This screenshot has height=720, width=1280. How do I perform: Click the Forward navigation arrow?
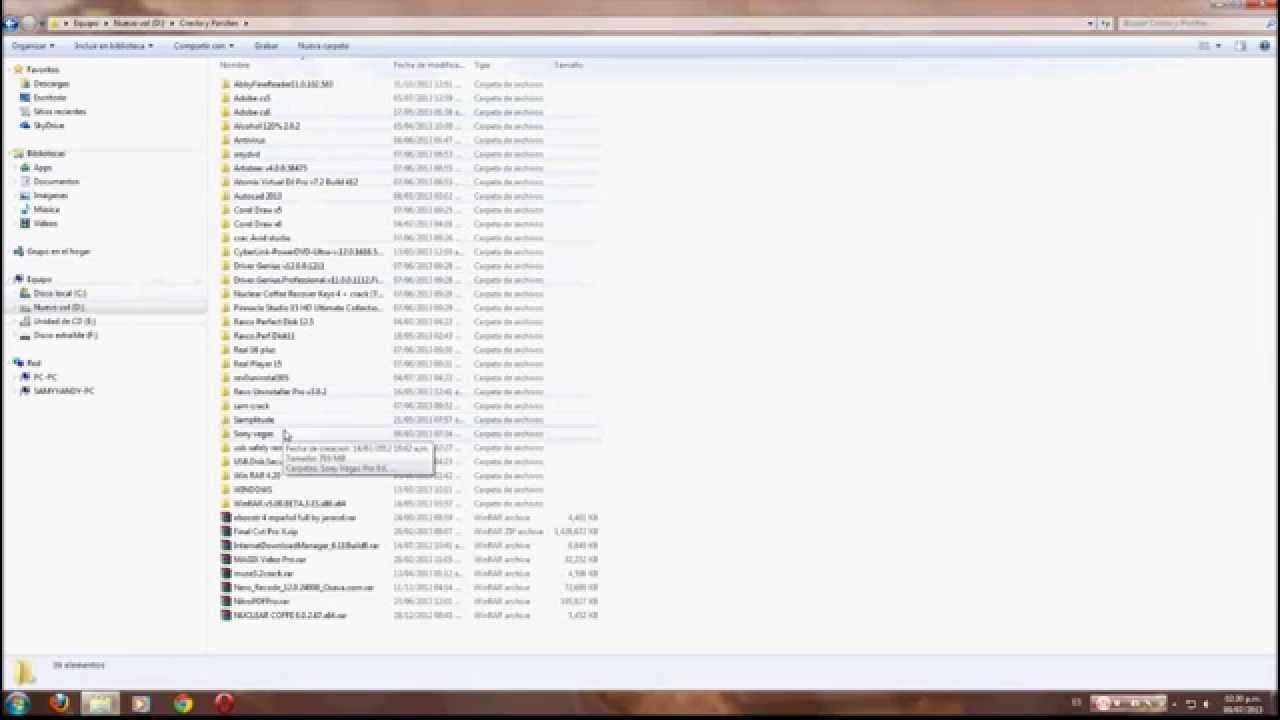point(29,22)
